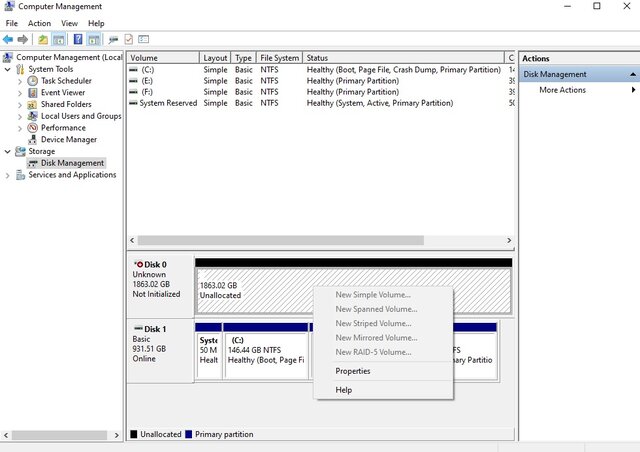This screenshot has height=452, width=640.
Task: Click the Up one level folder icon
Action: [x=43, y=39]
